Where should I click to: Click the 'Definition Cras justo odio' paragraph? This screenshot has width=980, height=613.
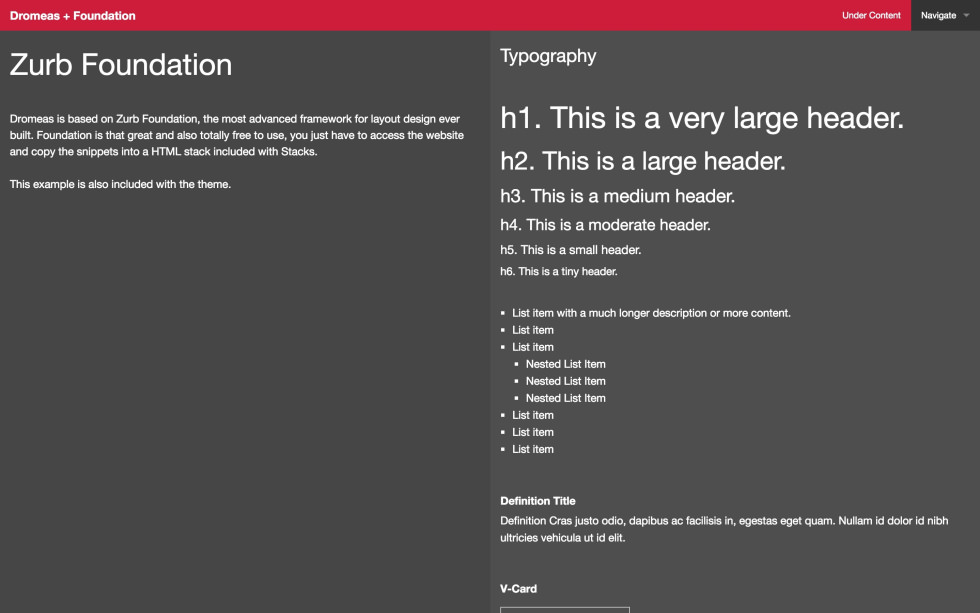724,529
